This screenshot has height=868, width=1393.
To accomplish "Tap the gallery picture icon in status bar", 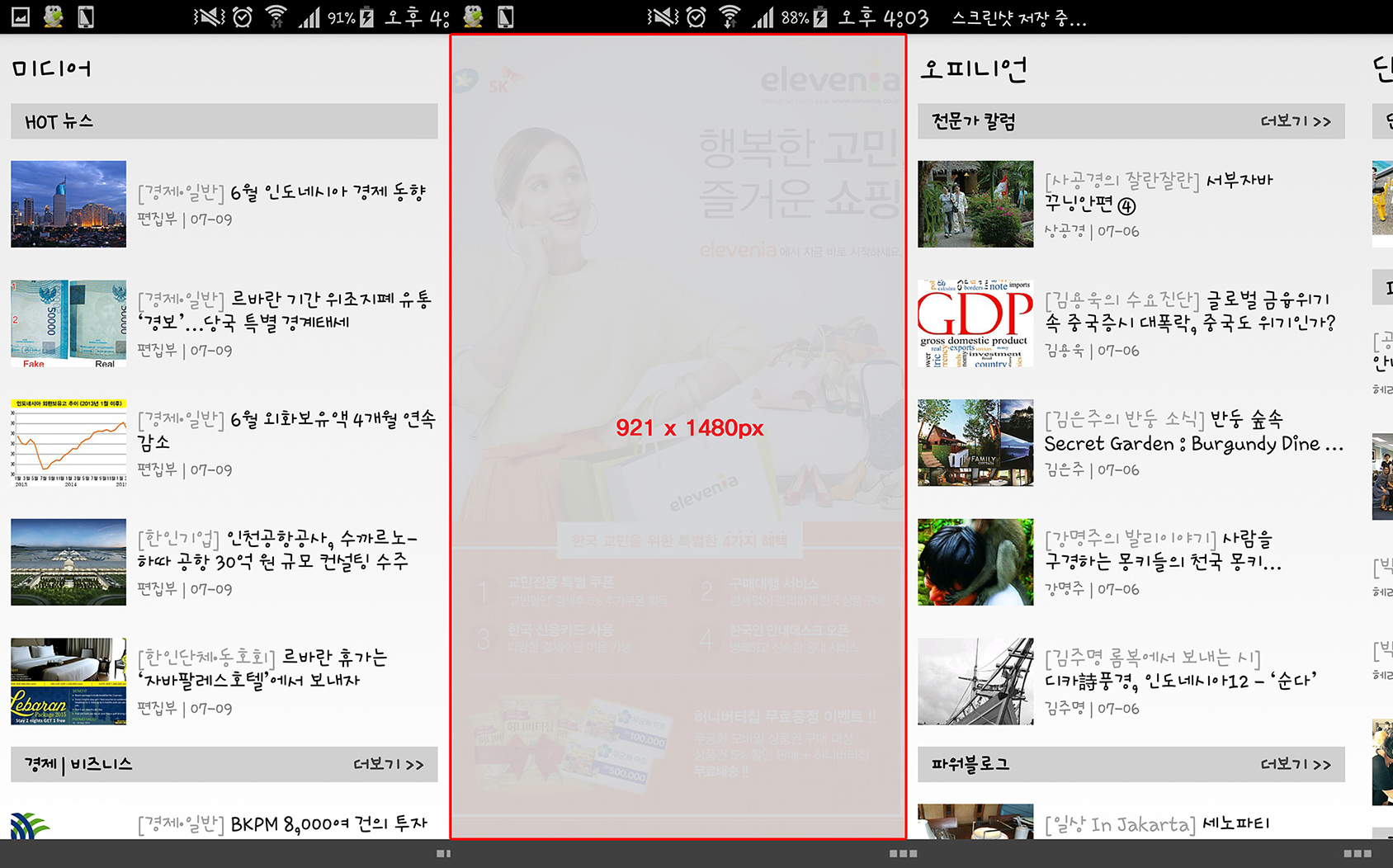I will [x=21, y=17].
